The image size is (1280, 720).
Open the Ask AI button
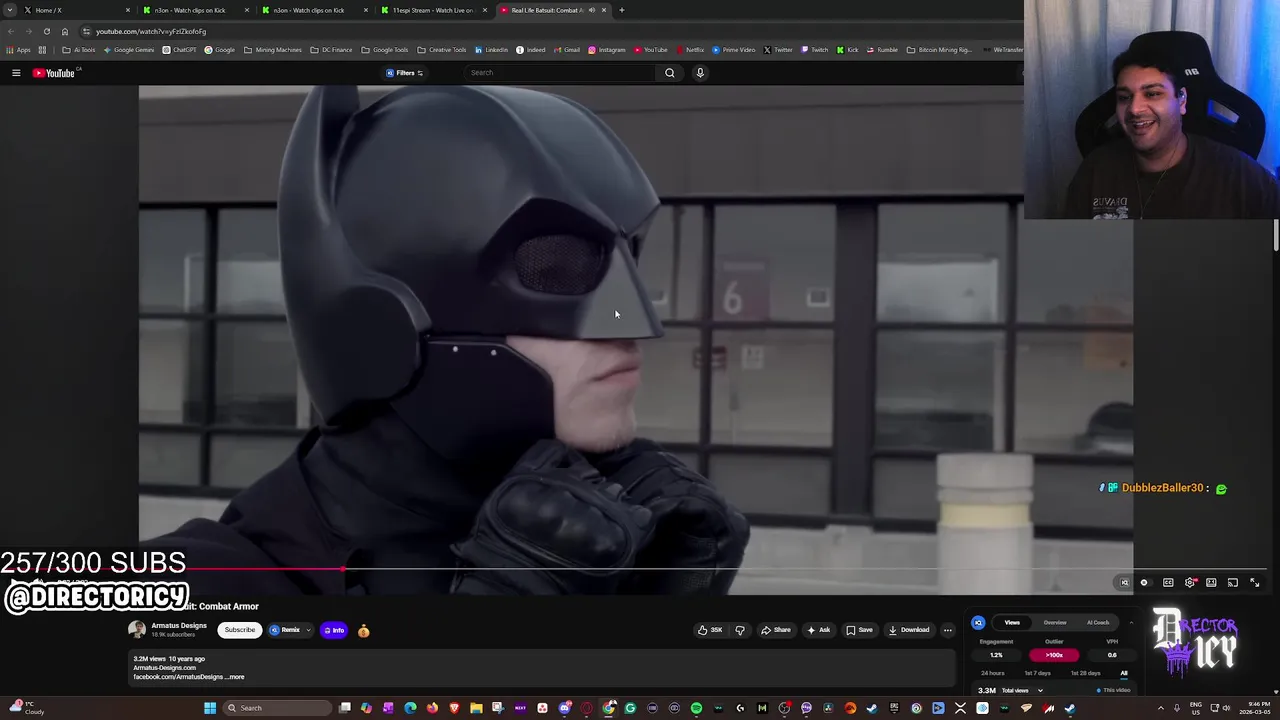click(819, 630)
